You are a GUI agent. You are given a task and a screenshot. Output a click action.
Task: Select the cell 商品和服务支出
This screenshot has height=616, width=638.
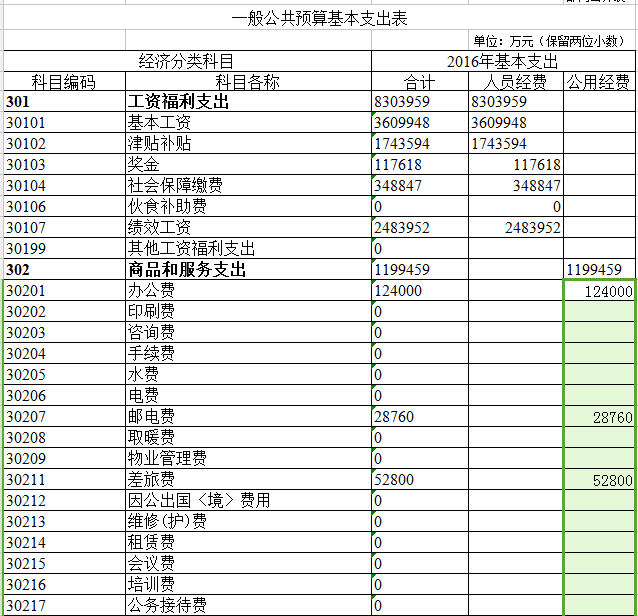point(248,269)
